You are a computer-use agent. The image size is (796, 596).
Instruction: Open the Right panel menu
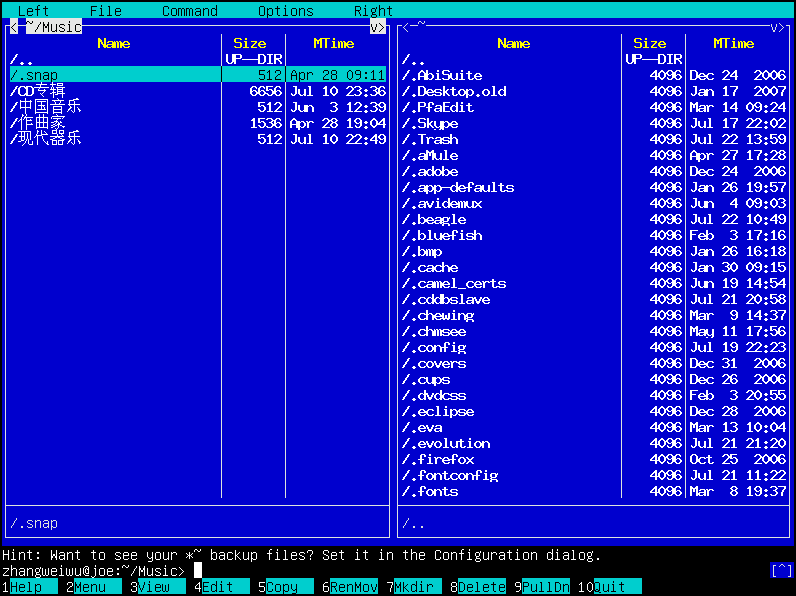pyautogui.click(x=373, y=11)
